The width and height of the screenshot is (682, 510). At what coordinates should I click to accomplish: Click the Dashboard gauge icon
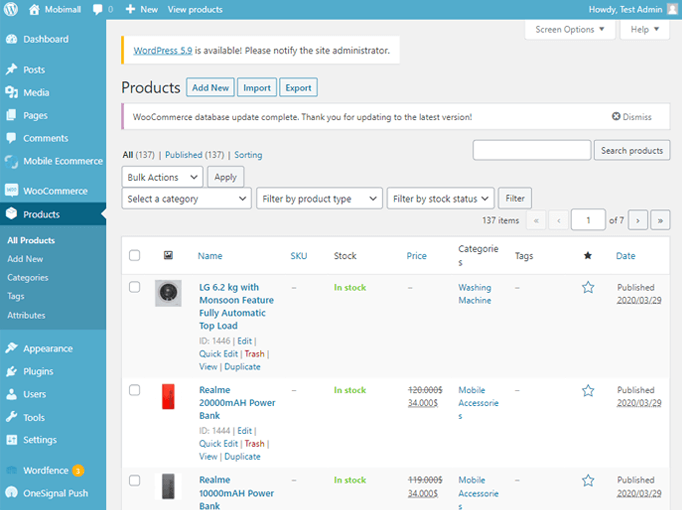tap(12, 39)
